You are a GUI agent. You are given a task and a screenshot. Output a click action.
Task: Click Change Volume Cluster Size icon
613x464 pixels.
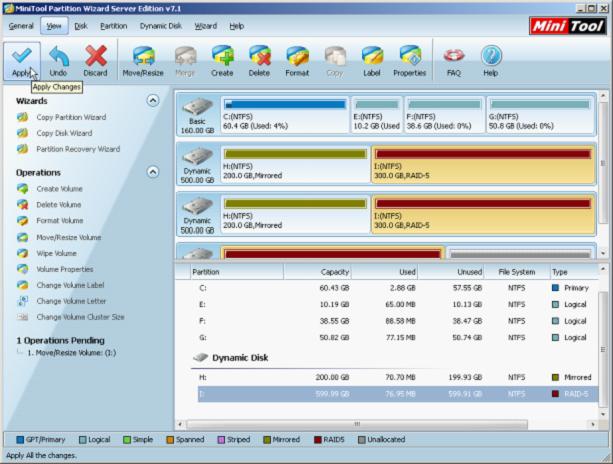point(23,317)
